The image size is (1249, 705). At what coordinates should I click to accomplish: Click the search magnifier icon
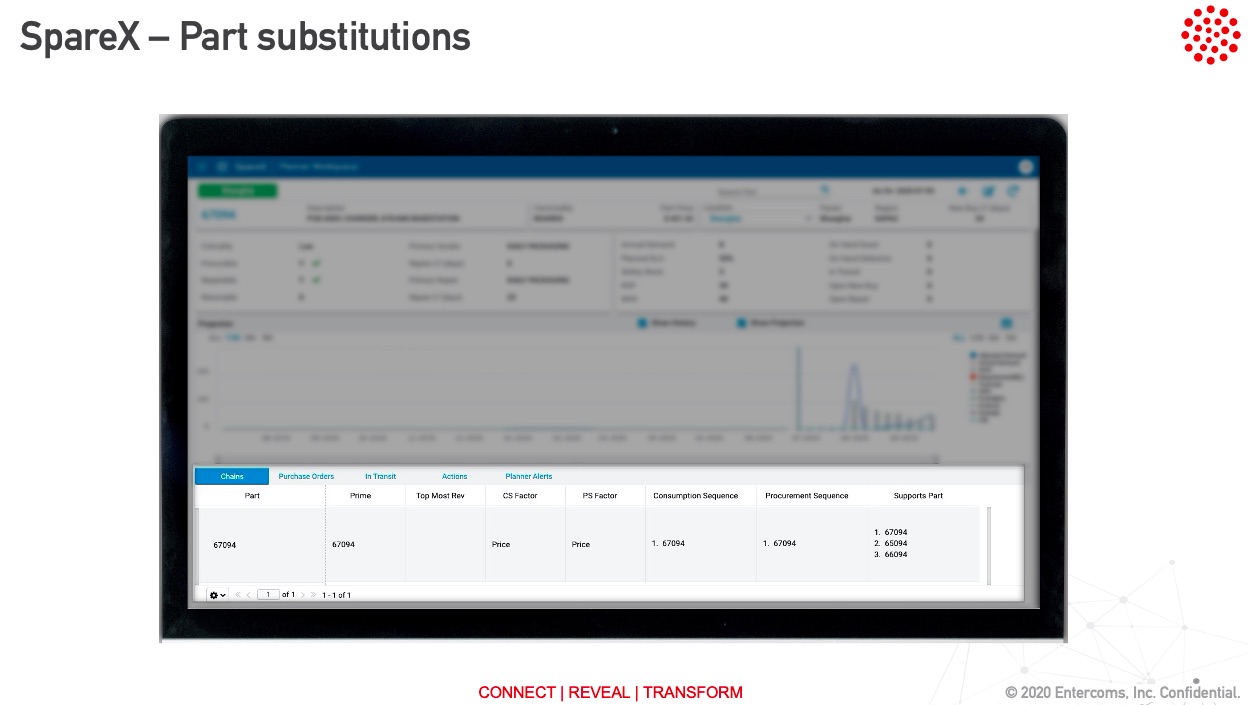825,189
